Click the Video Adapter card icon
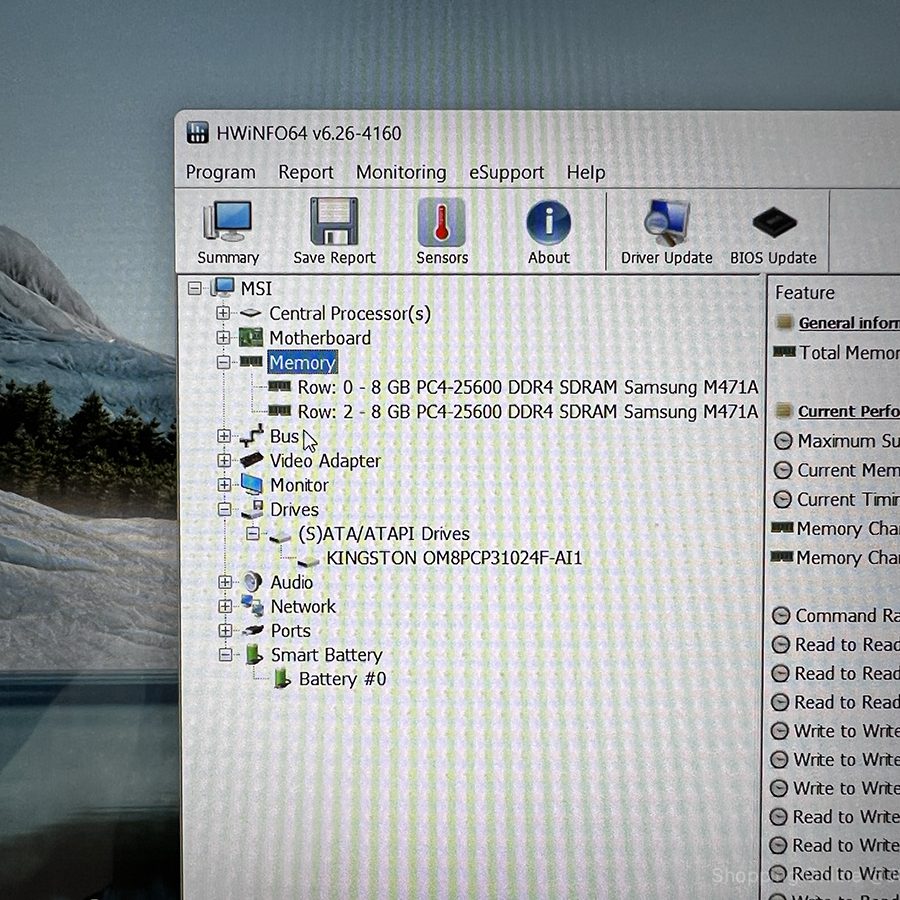 pos(251,460)
